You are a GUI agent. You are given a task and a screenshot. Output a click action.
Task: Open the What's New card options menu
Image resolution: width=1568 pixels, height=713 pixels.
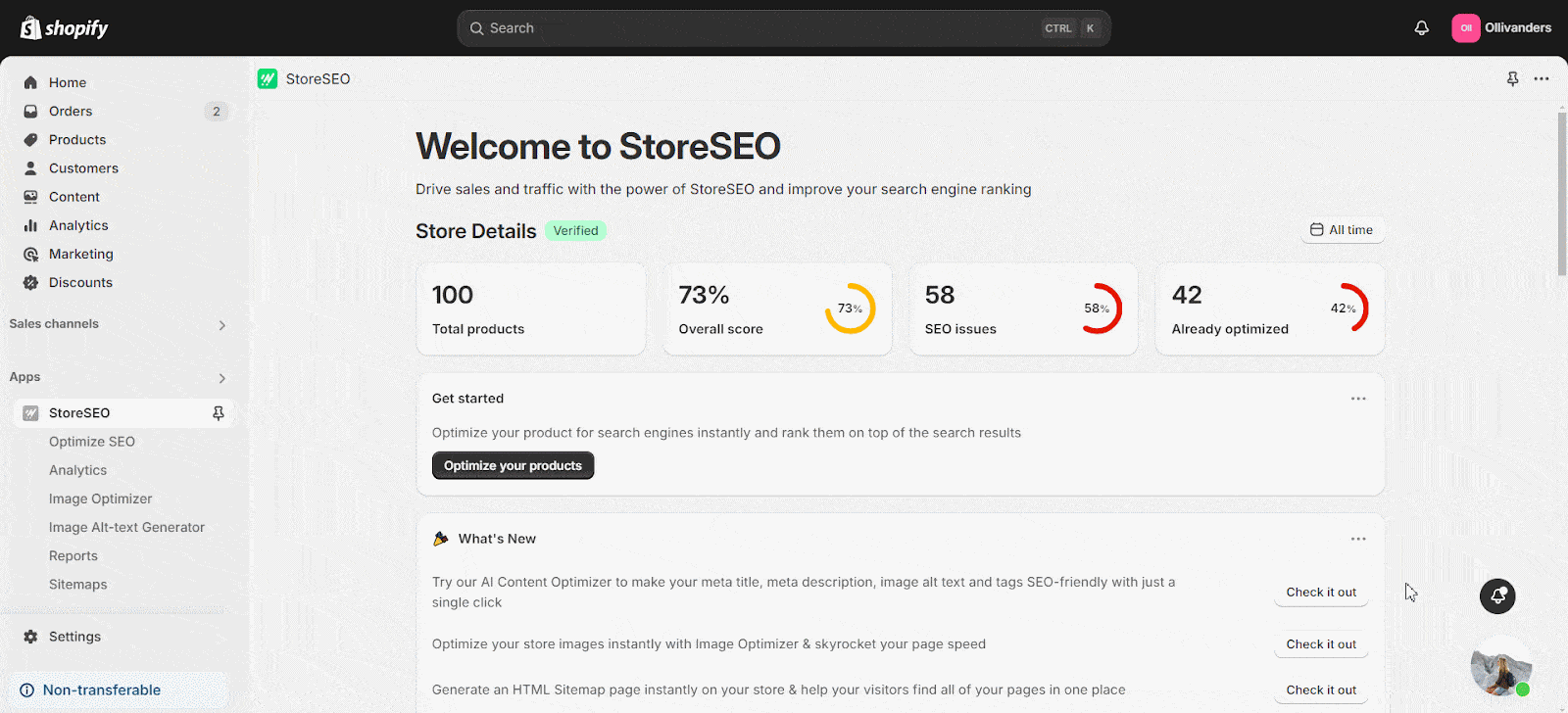pyautogui.click(x=1358, y=539)
